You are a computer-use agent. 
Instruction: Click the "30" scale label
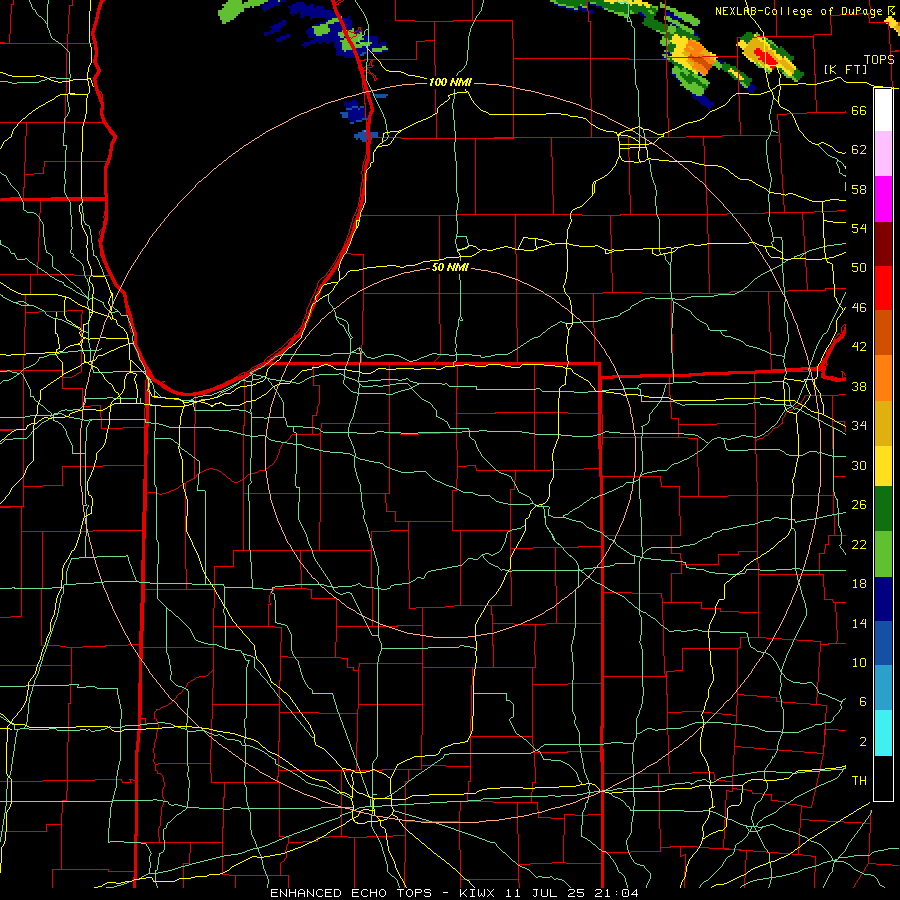pos(859,465)
